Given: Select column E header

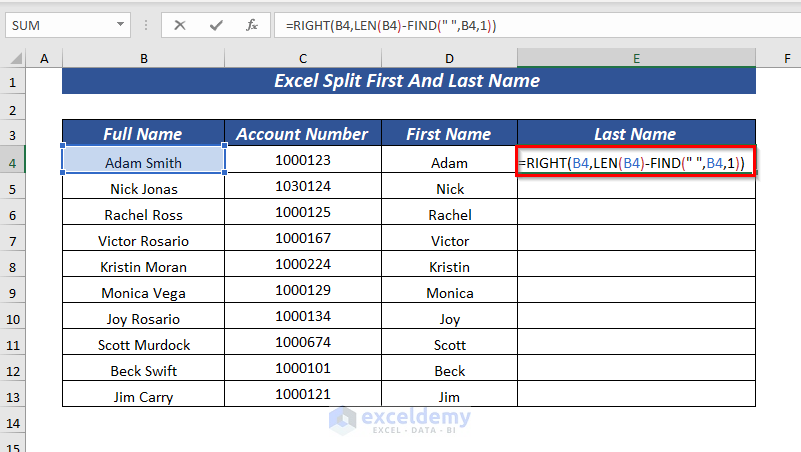Looking at the screenshot, I should [x=636, y=60].
